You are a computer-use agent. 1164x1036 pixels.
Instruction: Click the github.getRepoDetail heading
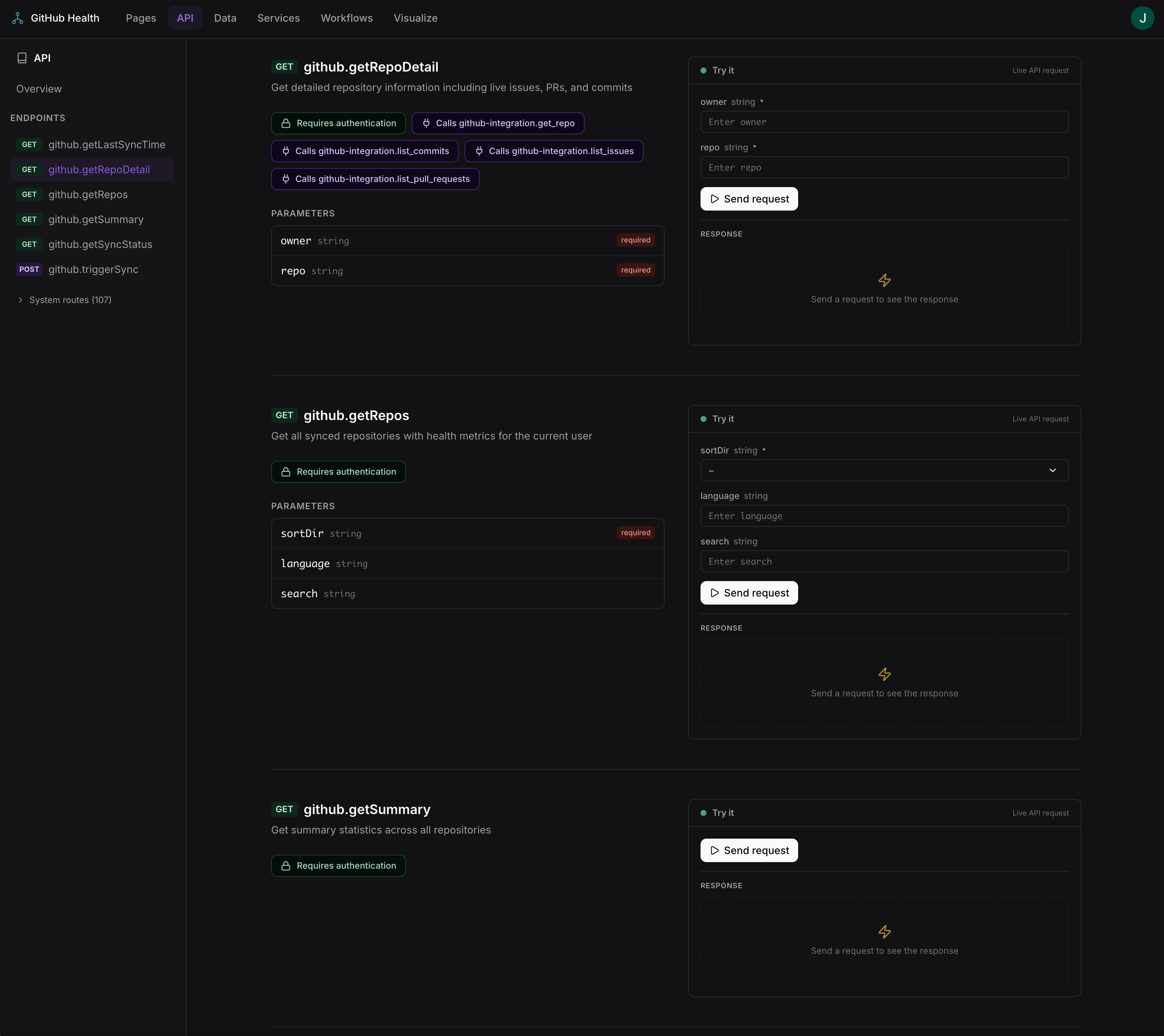371,67
